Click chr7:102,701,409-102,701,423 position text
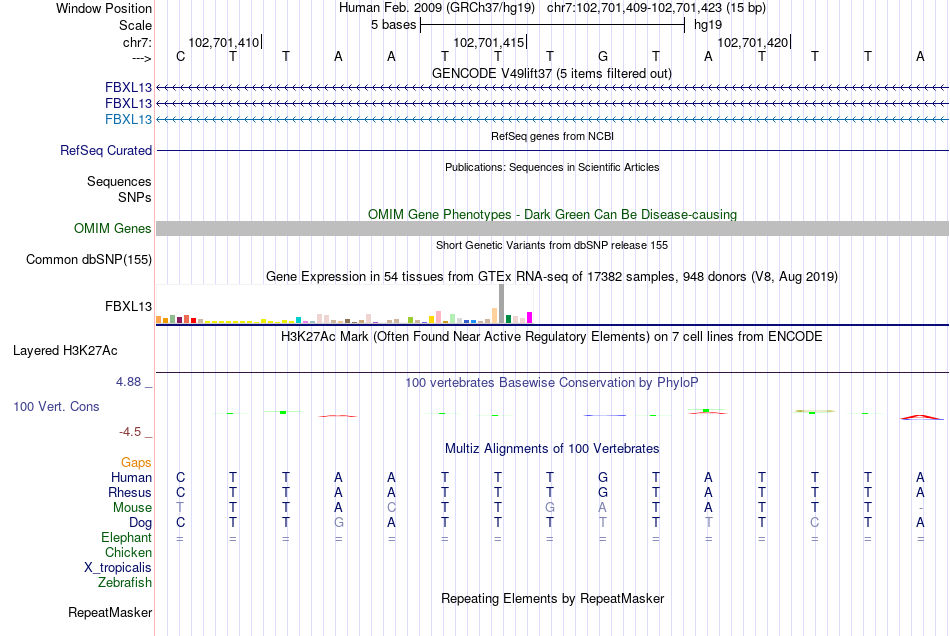Viewport: 950px width, 636px height. click(x=656, y=8)
